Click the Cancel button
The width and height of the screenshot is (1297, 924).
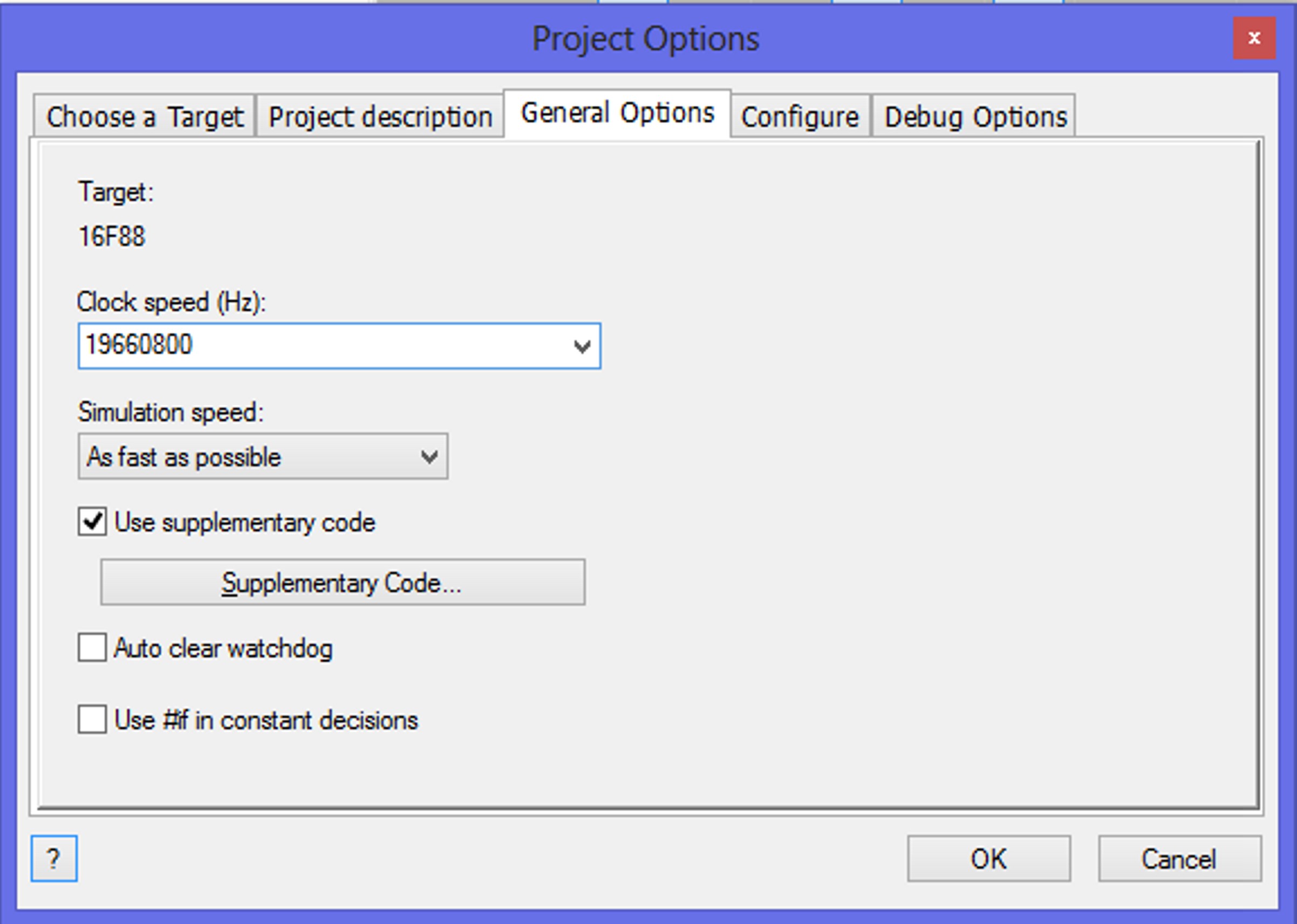click(1179, 858)
